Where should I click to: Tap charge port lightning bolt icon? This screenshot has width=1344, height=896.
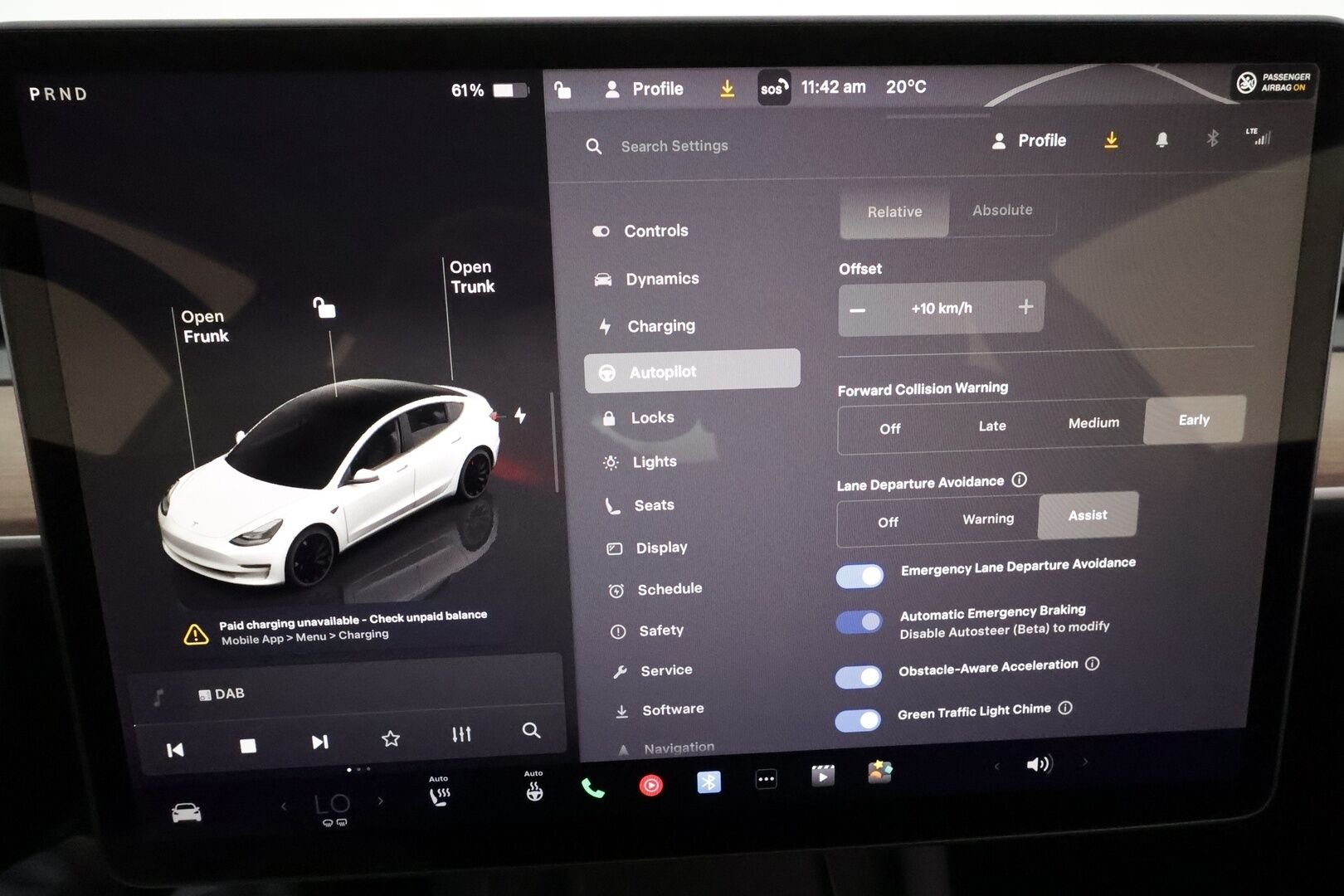pos(520,415)
